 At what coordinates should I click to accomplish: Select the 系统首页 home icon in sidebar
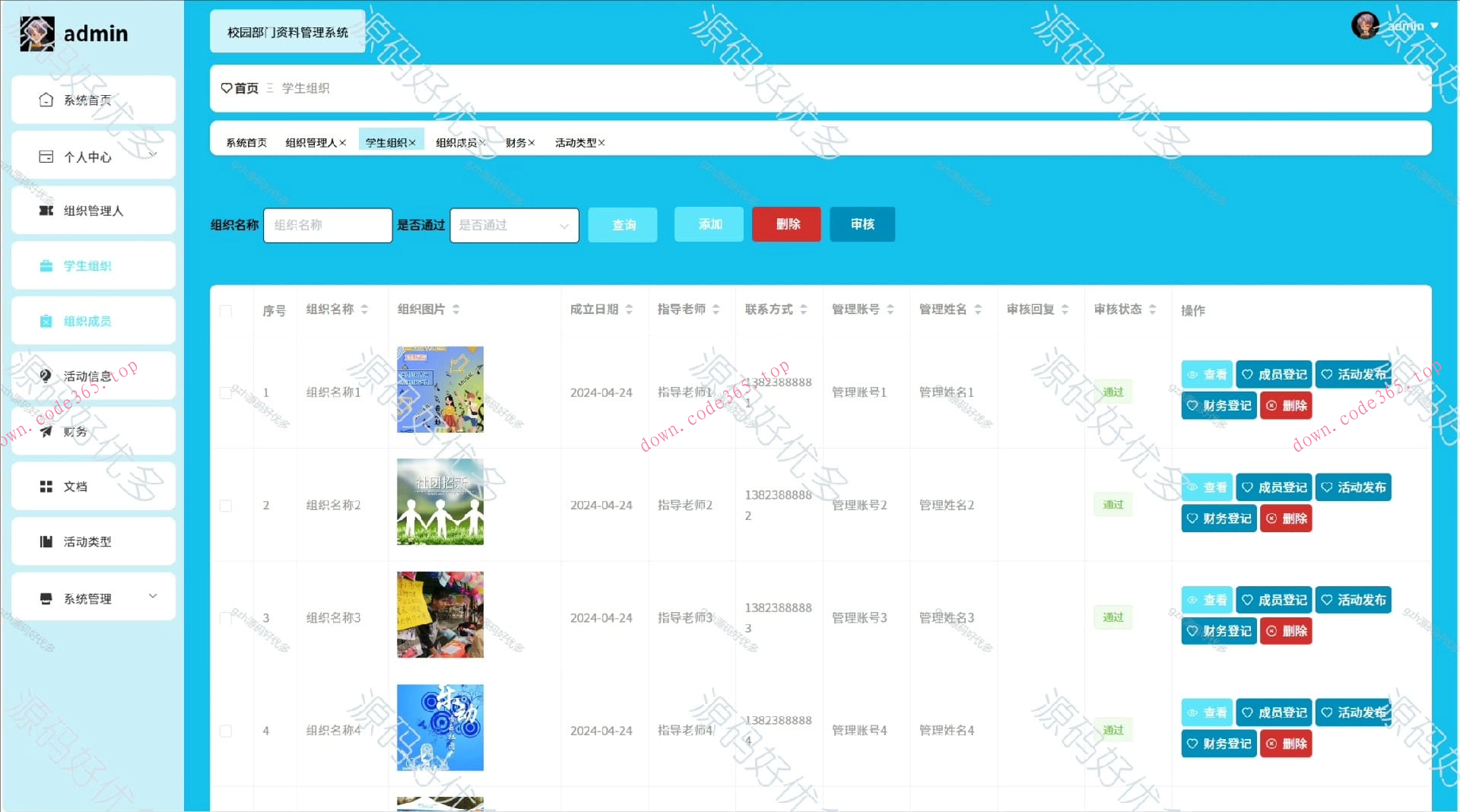[45, 99]
